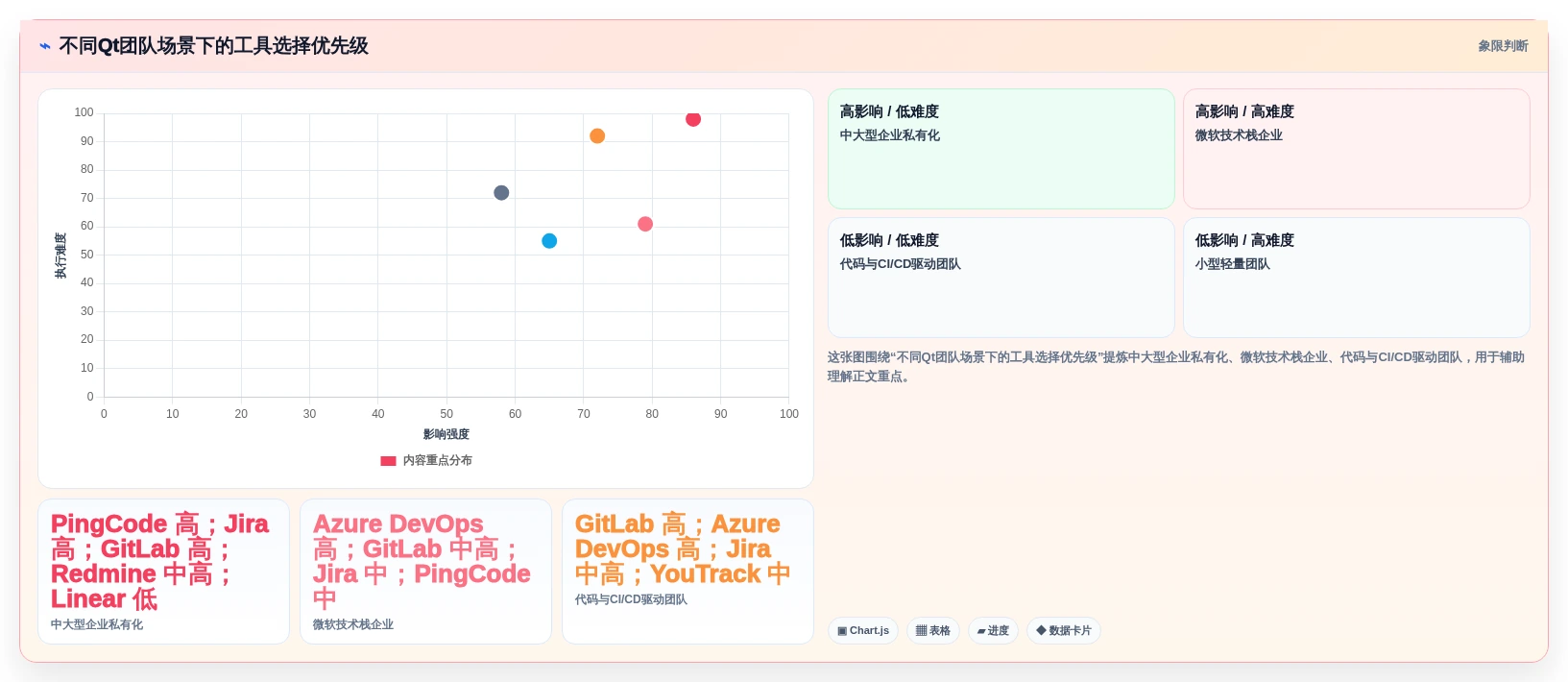Click 代码与CI/CD驱动团队 text in quadrant card
1568x682 pixels.
pyautogui.click(x=901, y=264)
